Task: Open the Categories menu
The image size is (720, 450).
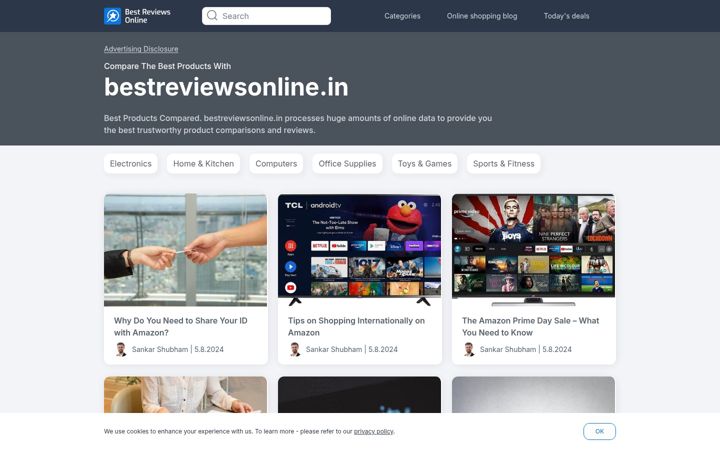Action: pyautogui.click(x=402, y=16)
